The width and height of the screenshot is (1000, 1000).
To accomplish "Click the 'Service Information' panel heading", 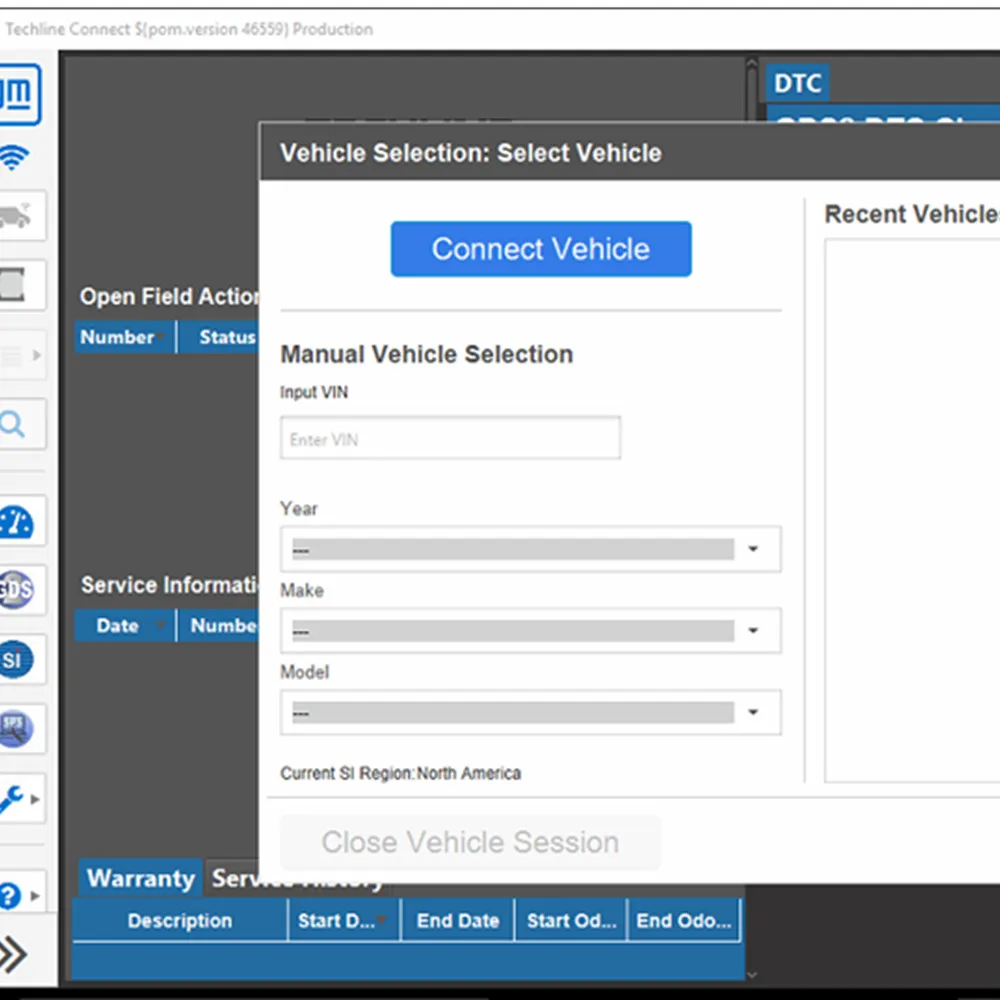I will click(170, 585).
